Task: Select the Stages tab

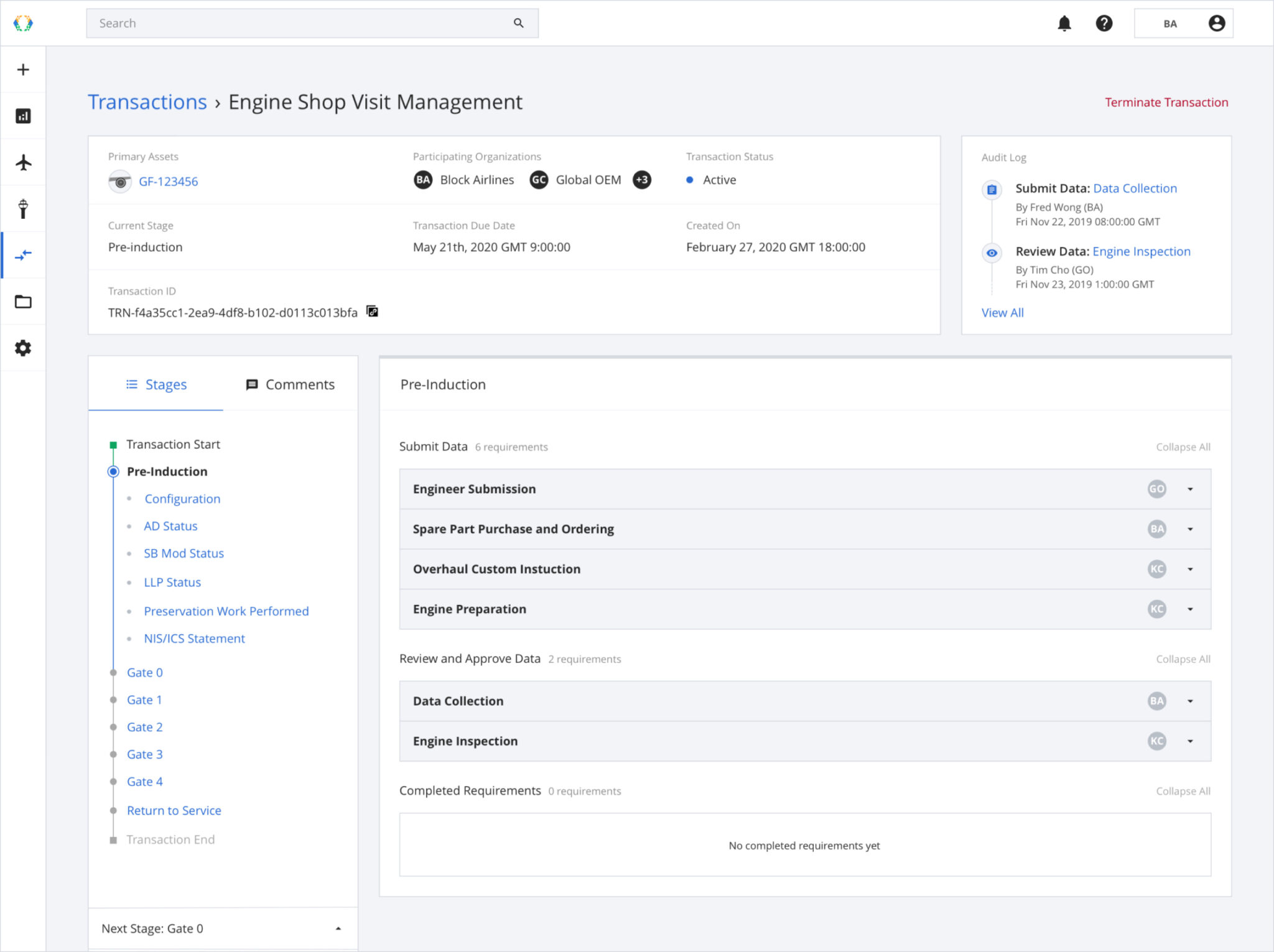Action: click(x=156, y=385)
